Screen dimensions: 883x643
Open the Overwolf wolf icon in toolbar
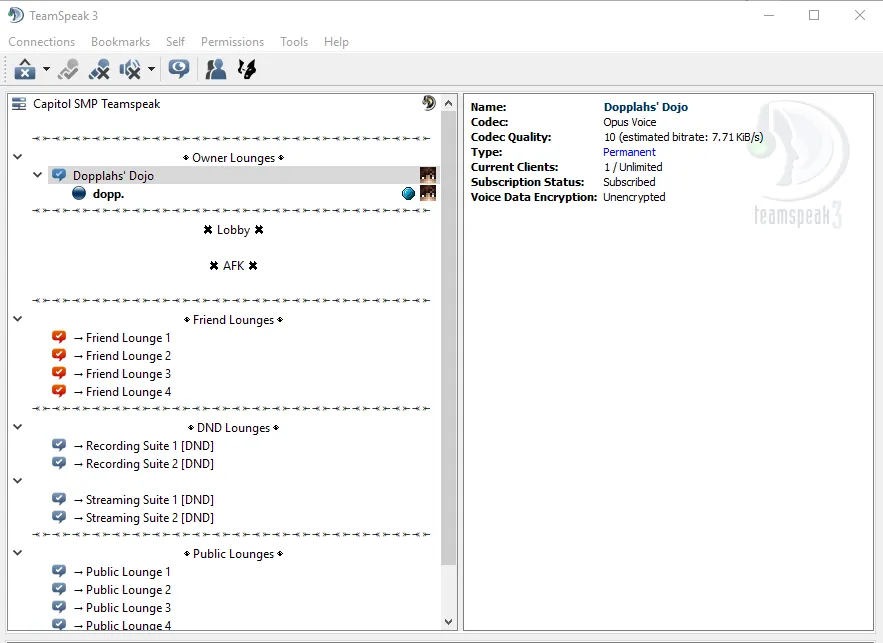tap(247, 69)
